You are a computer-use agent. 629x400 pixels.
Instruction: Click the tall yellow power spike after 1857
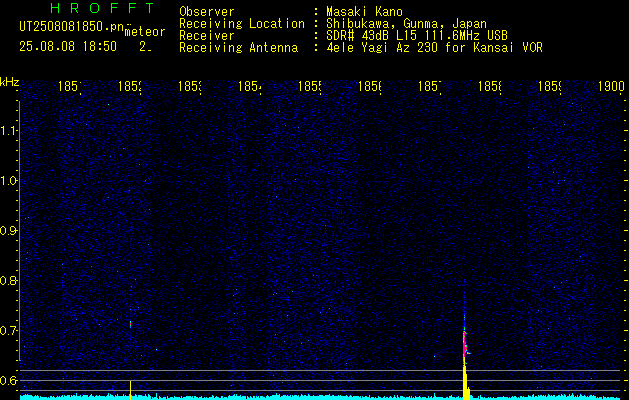click(466, 382)
